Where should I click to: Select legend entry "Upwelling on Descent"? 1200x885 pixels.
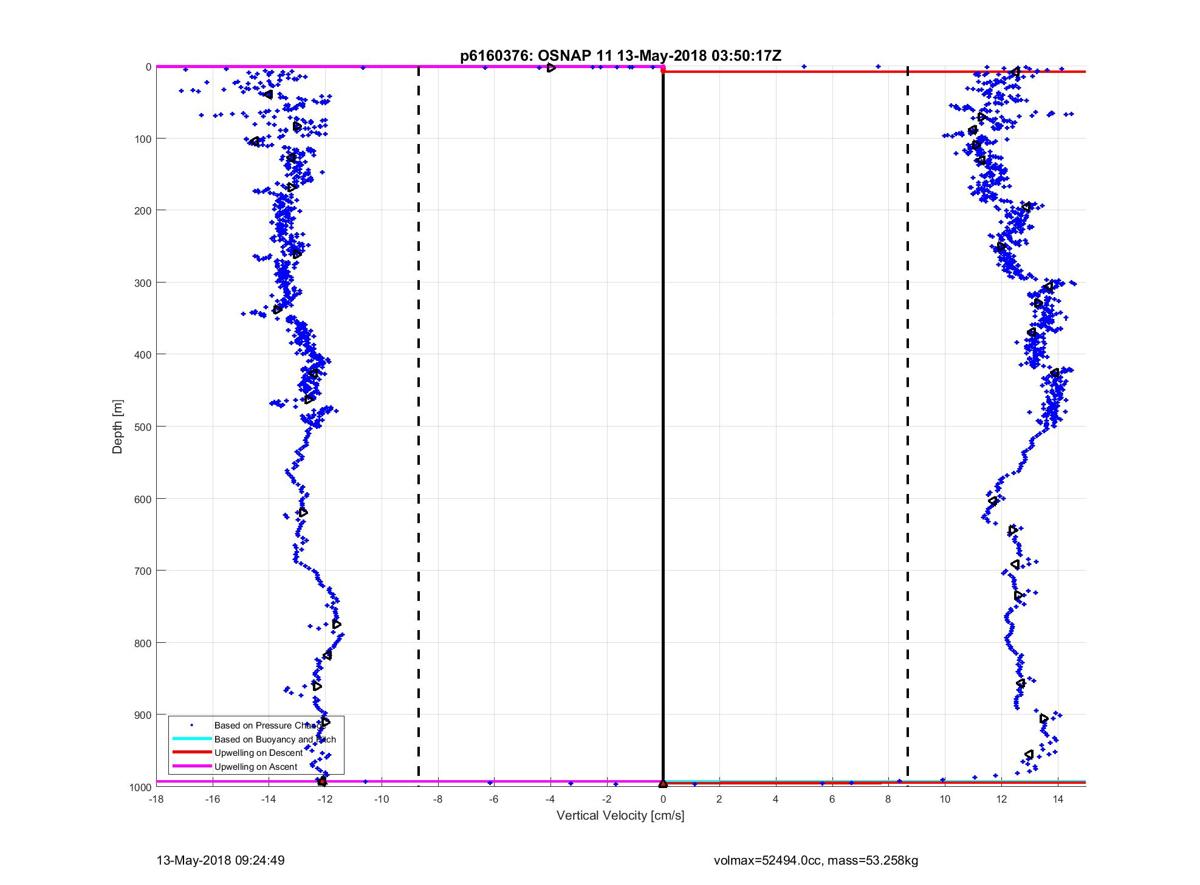pos(258,752)
